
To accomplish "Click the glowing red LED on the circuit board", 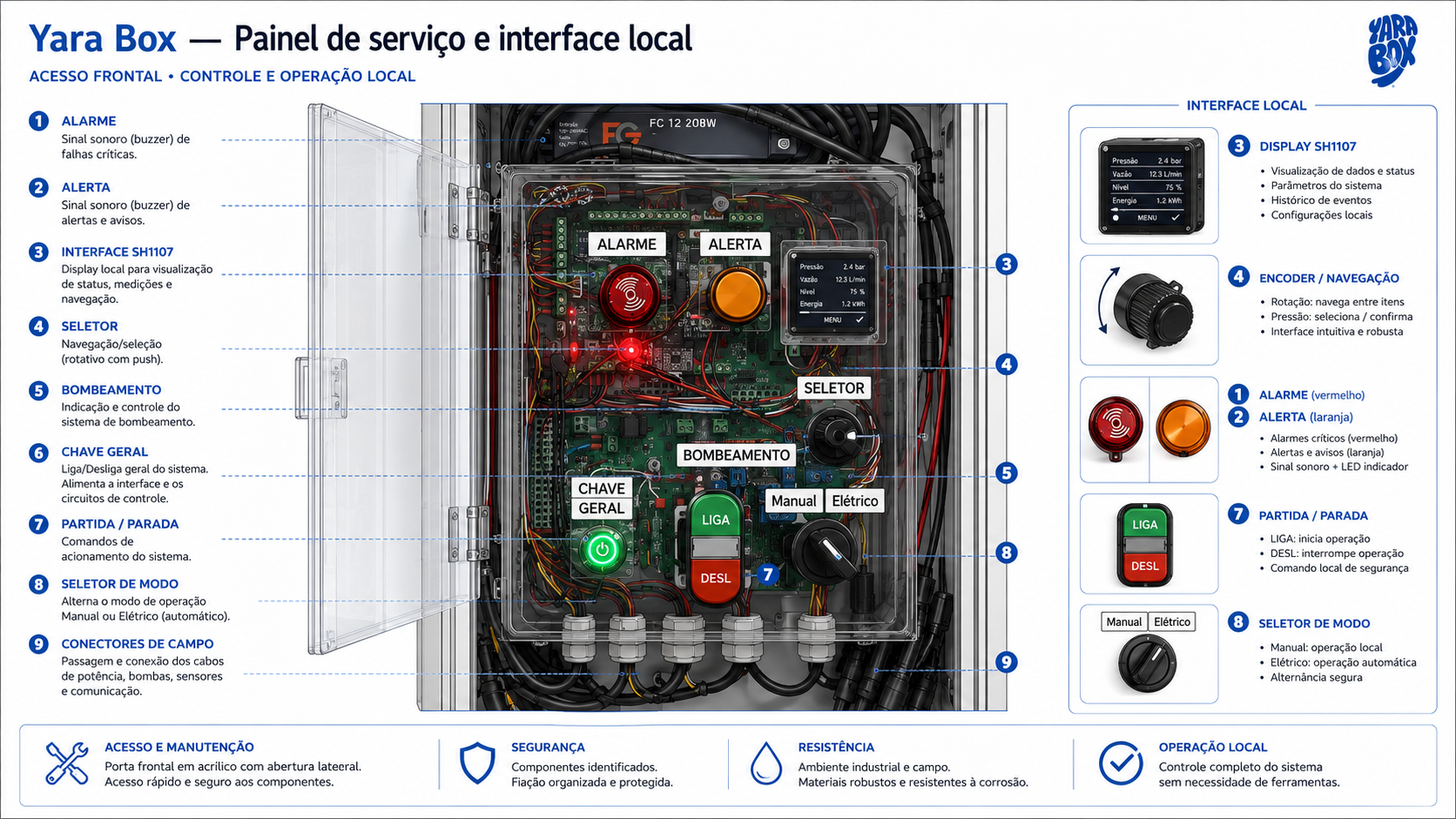I will coord(631,351).
